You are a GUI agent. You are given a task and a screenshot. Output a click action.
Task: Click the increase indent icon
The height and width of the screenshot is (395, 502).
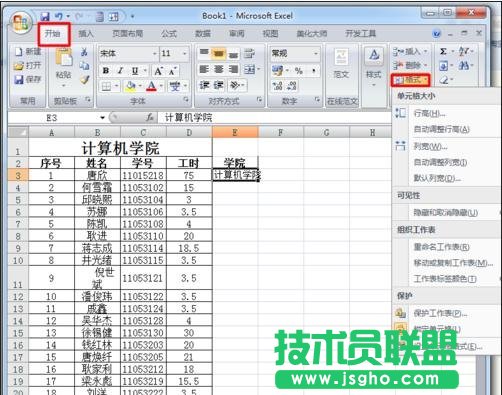click(x=219, y=86)
